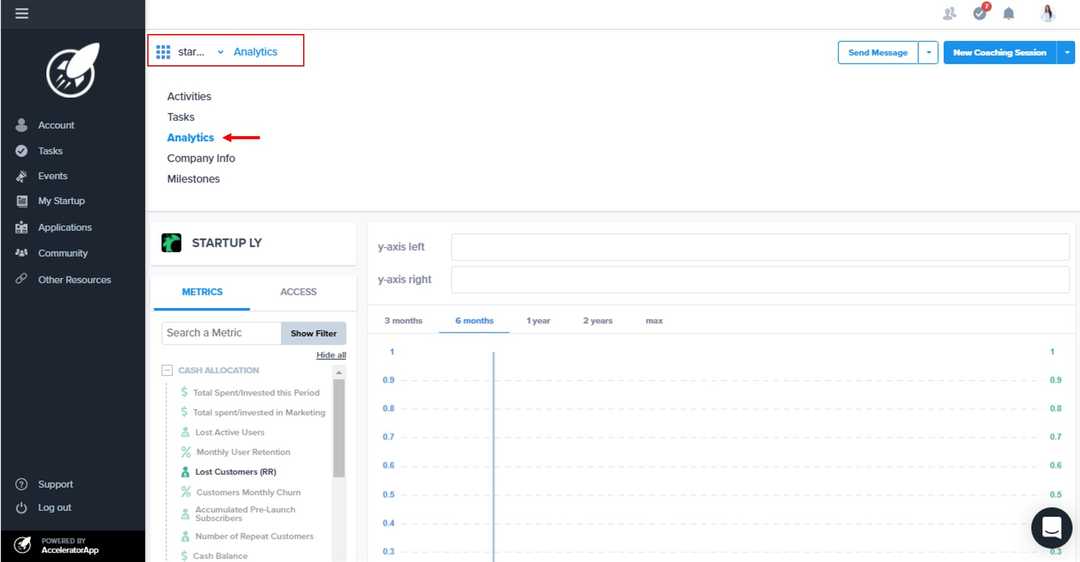Open the user avatar menu
The image size is (1080, 562).
pos(1048,13)
